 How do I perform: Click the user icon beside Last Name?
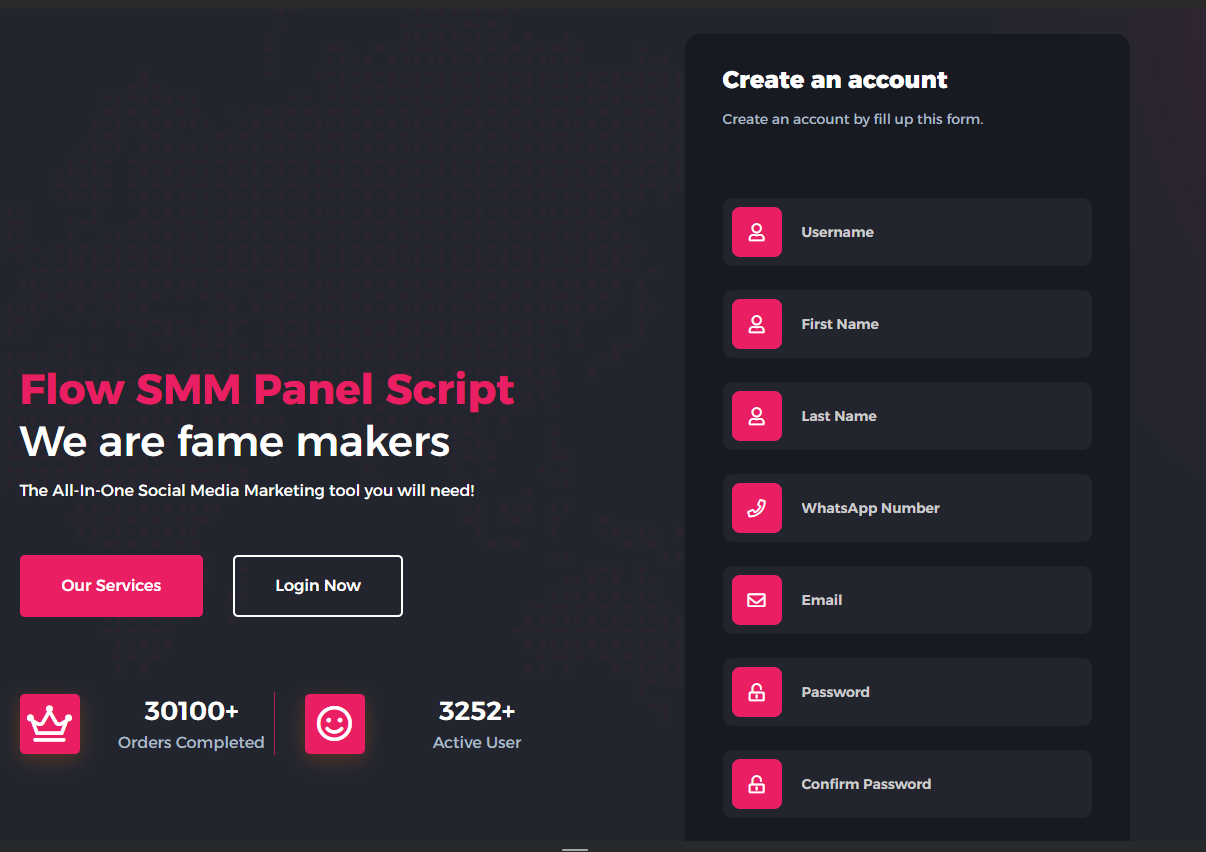756,416
